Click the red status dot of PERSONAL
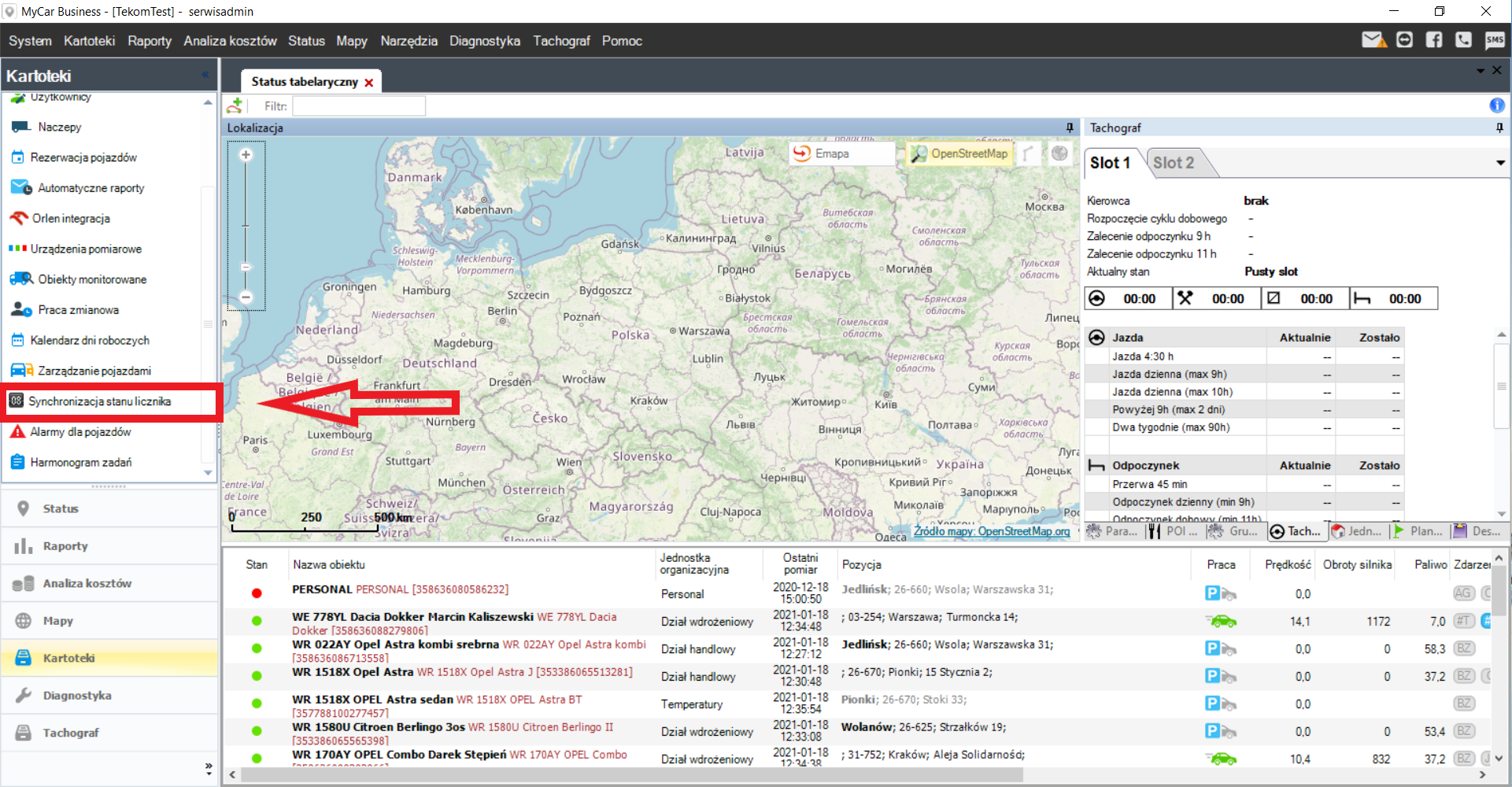The image size is (1512, 787). (257, 593)
